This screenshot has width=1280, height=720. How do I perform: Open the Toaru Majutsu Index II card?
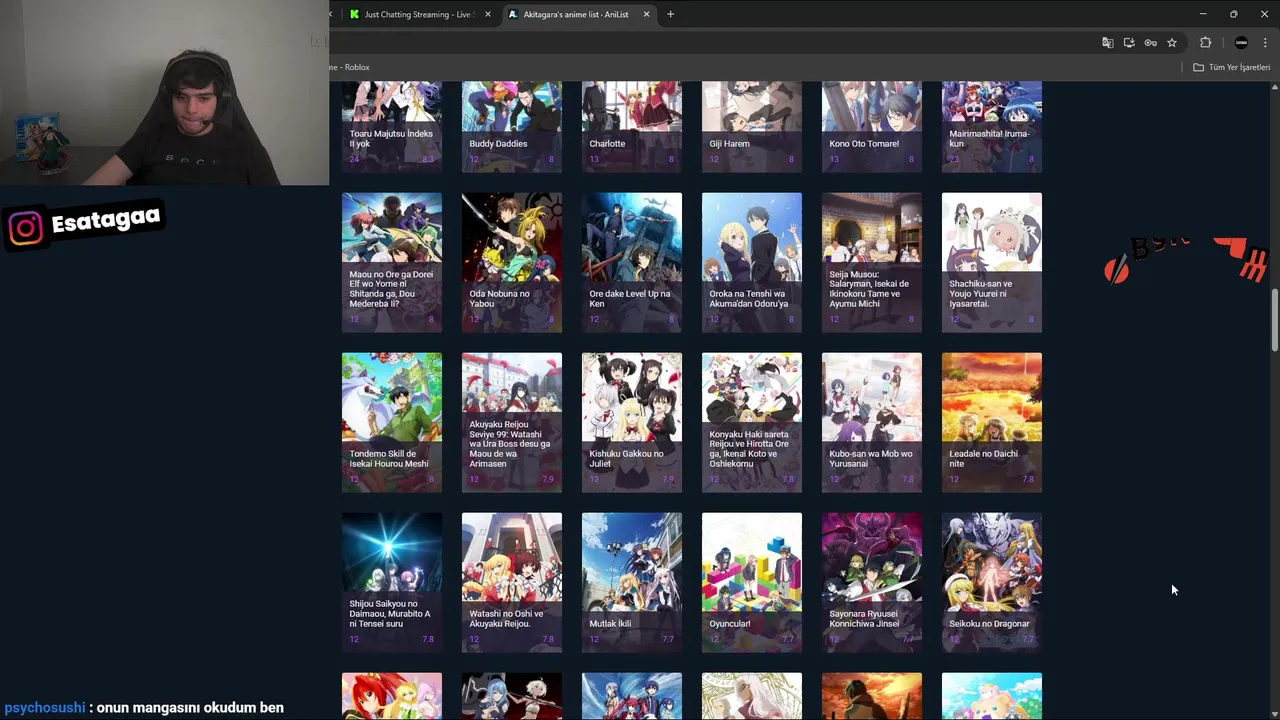click(392, 127)
